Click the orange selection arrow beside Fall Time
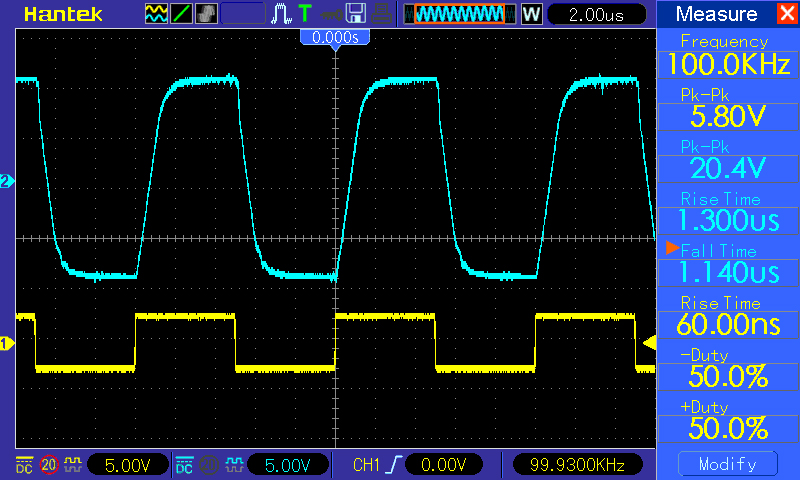800x480 pixels. 672,248
